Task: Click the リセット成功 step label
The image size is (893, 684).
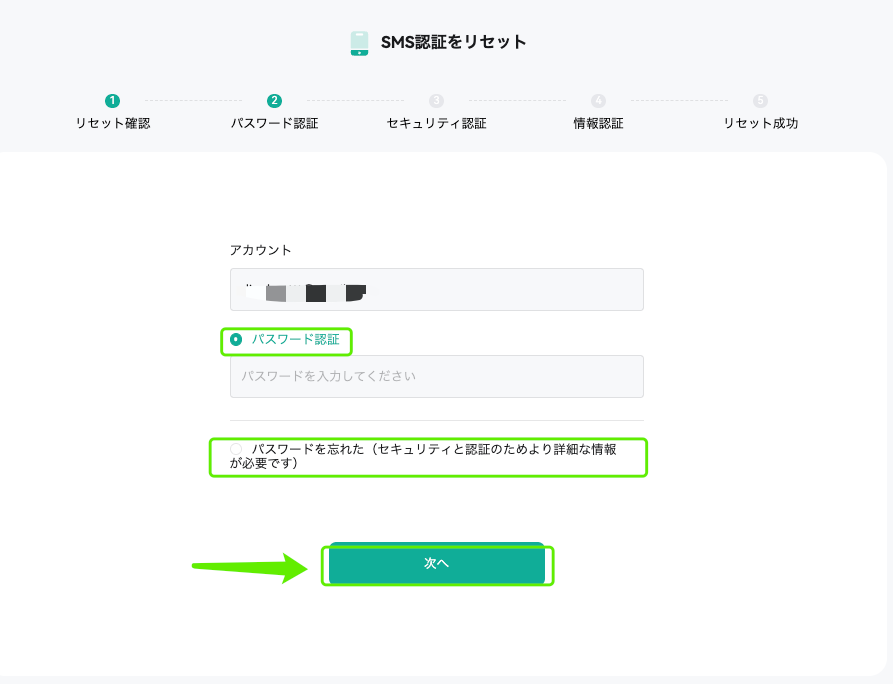Action: [x=760, y=123]
